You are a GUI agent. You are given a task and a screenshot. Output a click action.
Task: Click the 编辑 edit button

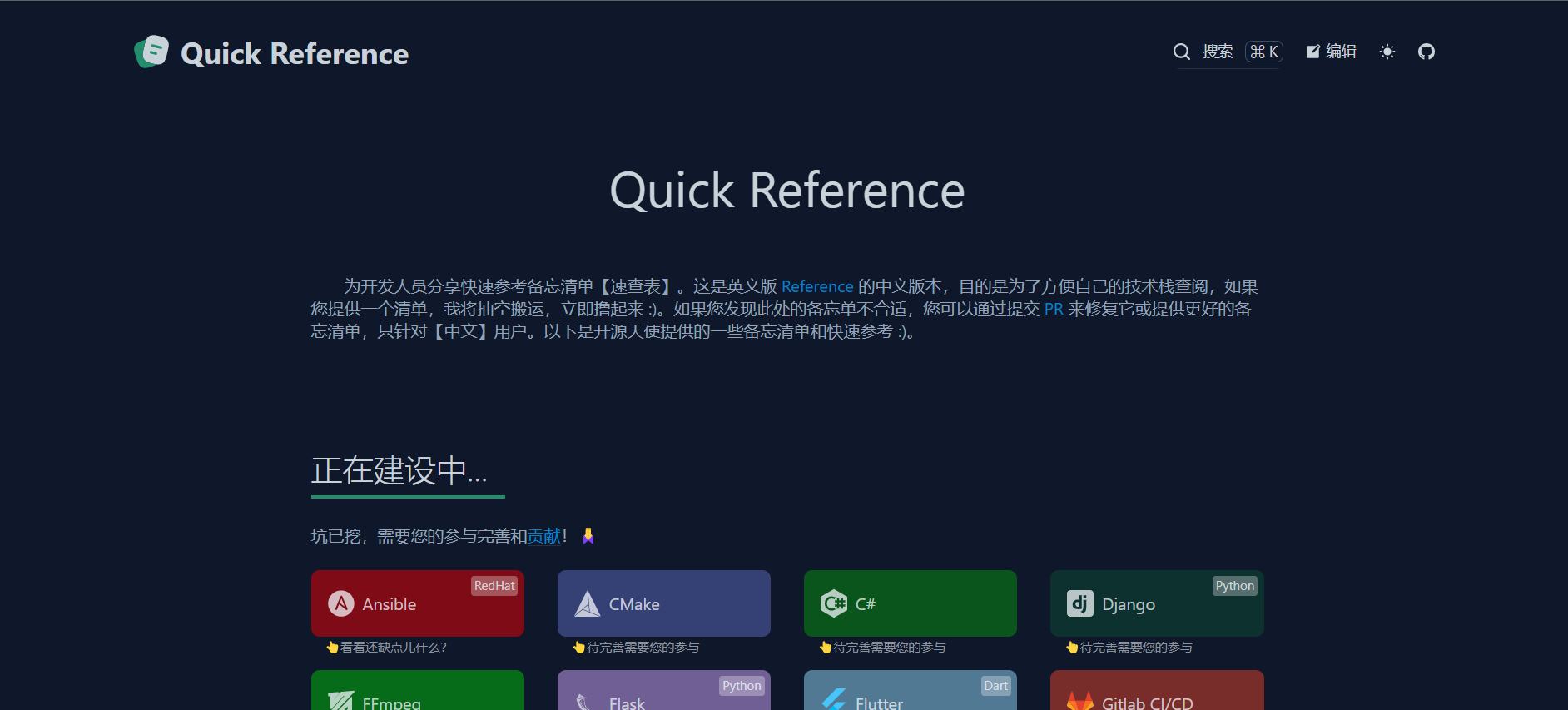click(1331, 52)
